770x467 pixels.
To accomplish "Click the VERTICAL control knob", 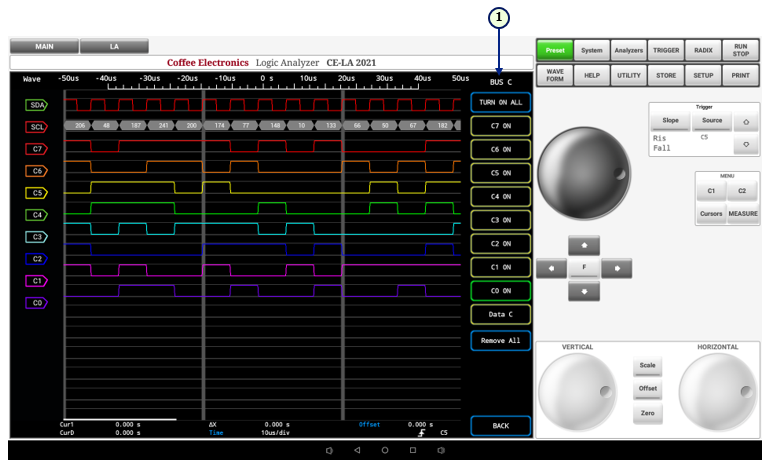I will coord(579,391).
